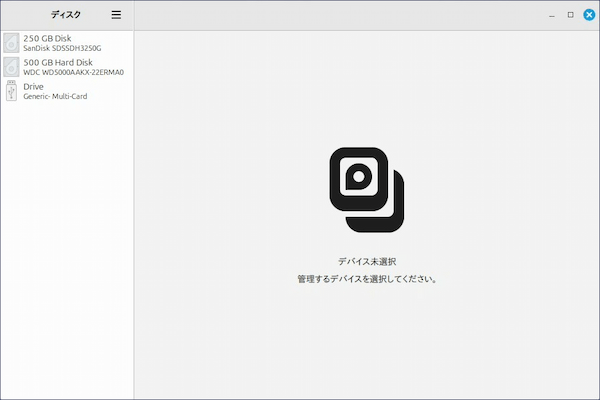This screenshot has height=400, width=600.
Task: Close the Disks application window
Action: pos(589,15)
